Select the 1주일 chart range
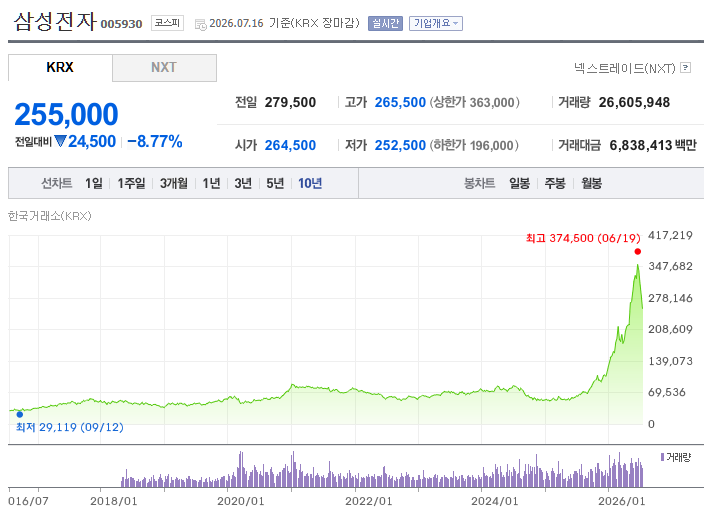 pyautogui.click(x=131, y=183)
